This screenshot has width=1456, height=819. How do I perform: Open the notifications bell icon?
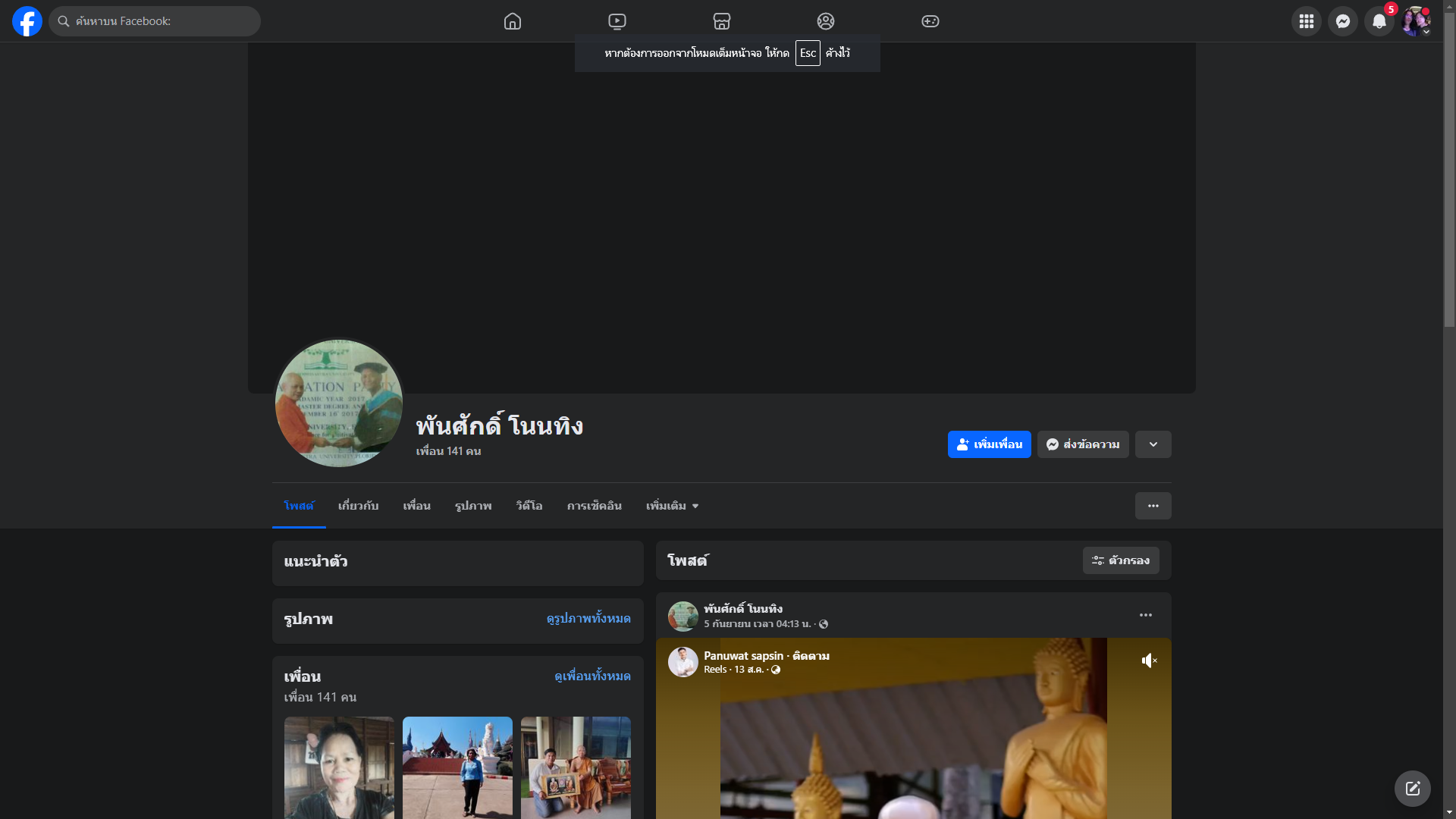point(1379,21)
